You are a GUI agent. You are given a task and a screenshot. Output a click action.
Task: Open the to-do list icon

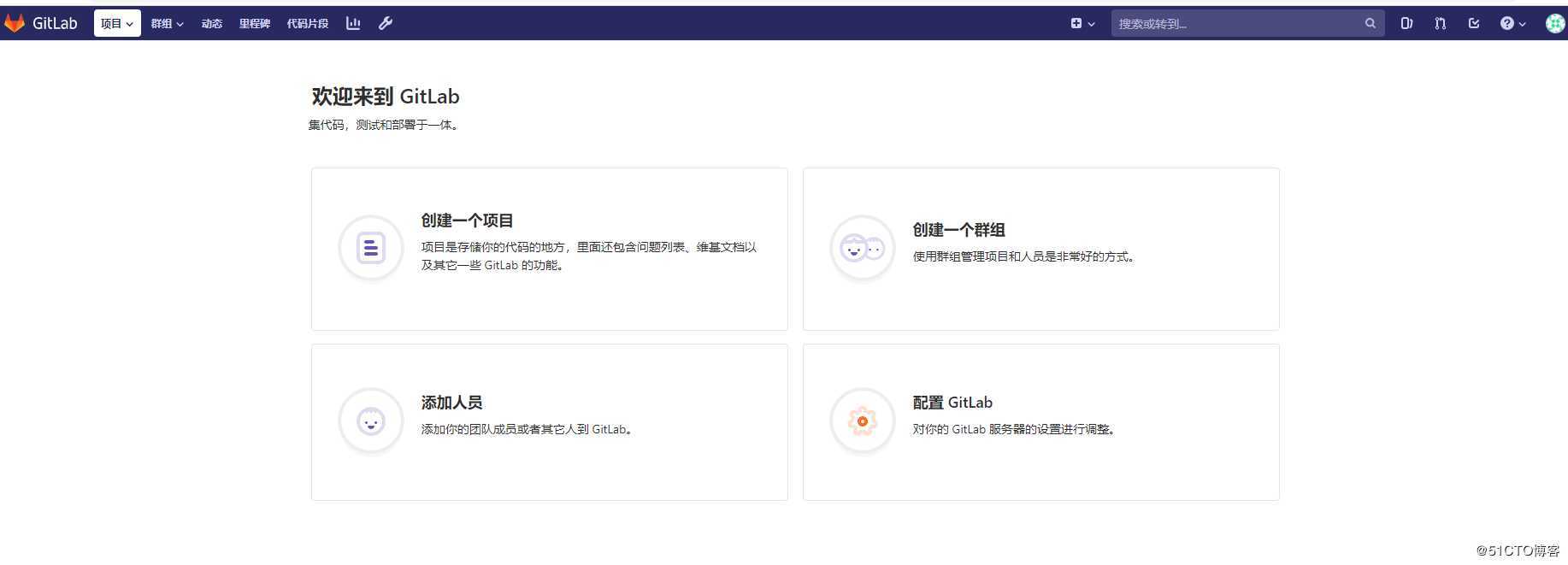pyautogui.click(x=1474, y=23)
